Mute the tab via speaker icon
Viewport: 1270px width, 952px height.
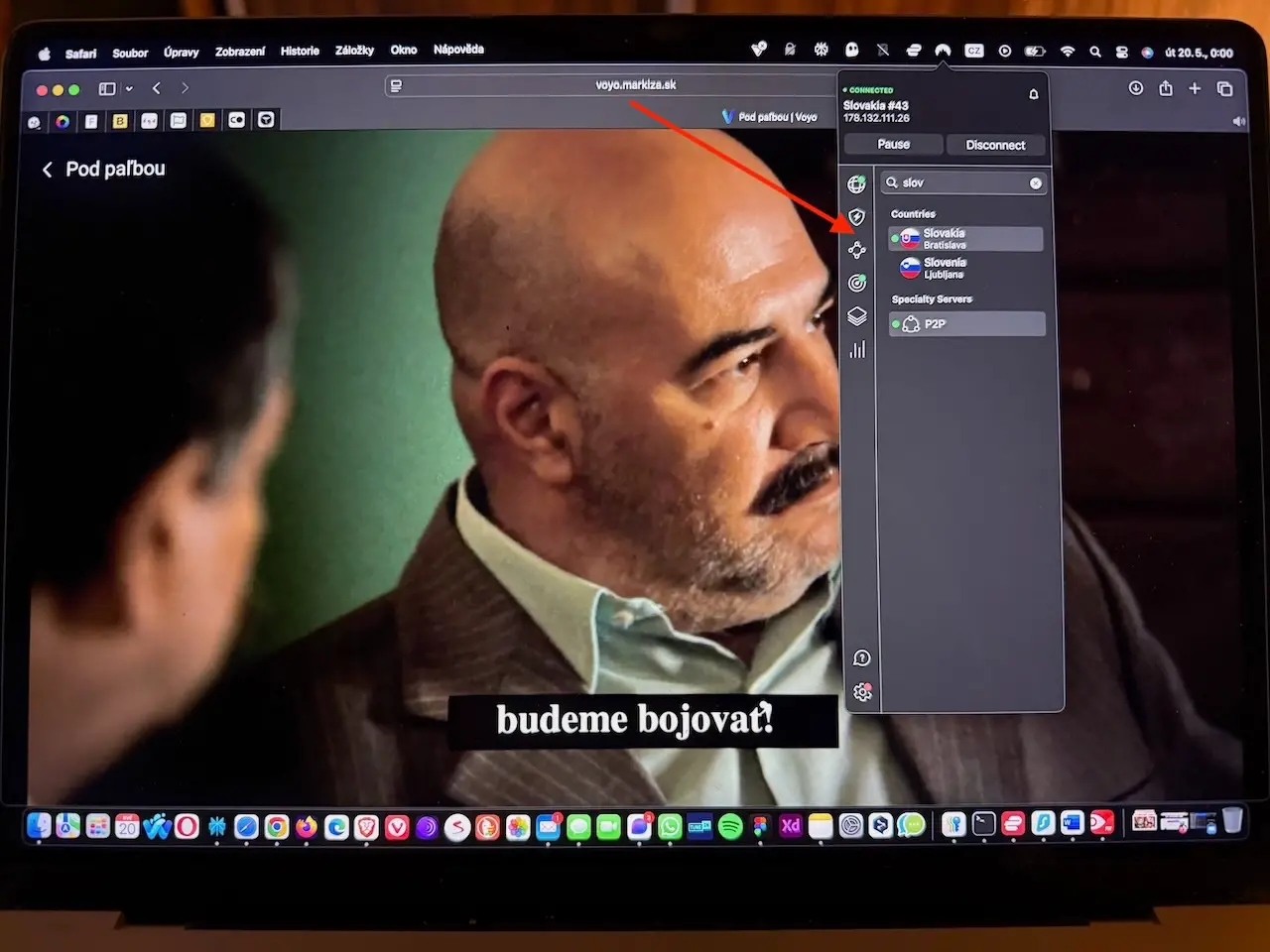tap(1238, 121)
